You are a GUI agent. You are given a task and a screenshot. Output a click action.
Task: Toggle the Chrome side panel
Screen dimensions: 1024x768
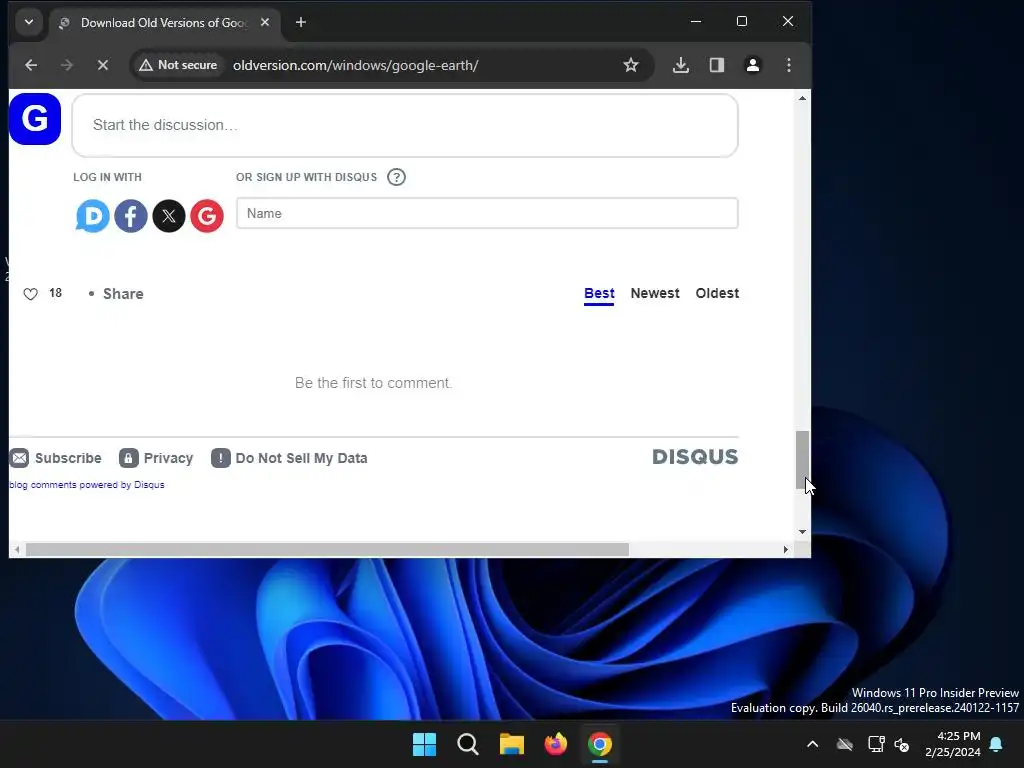(x=716, y=65)
